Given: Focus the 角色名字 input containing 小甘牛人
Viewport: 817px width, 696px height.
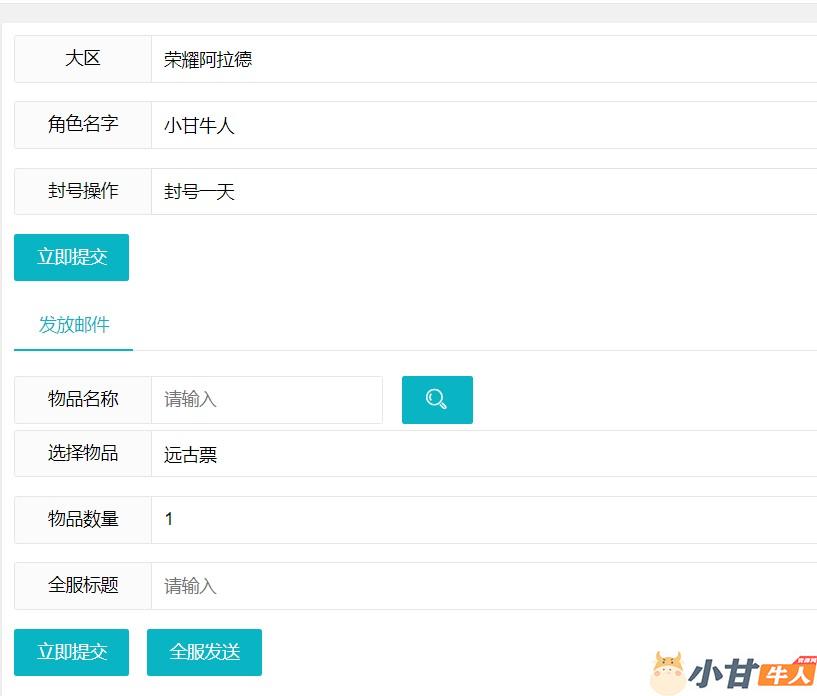Looking at the screenshot, I should click(484, 125).
